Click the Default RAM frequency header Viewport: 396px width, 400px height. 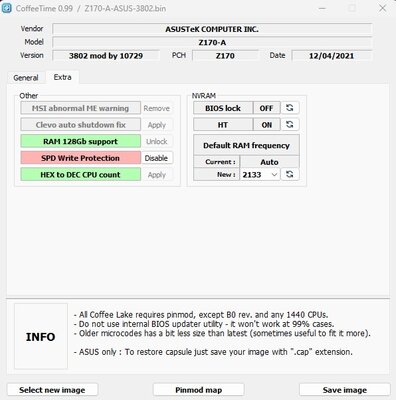[x=246, y=145]
